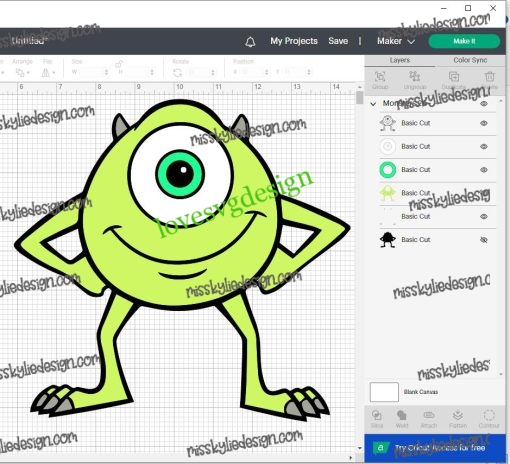Adjust the height H stepper arrows
Image resolution: width=510 pixels, height=464 pixels.
[152, 72]
